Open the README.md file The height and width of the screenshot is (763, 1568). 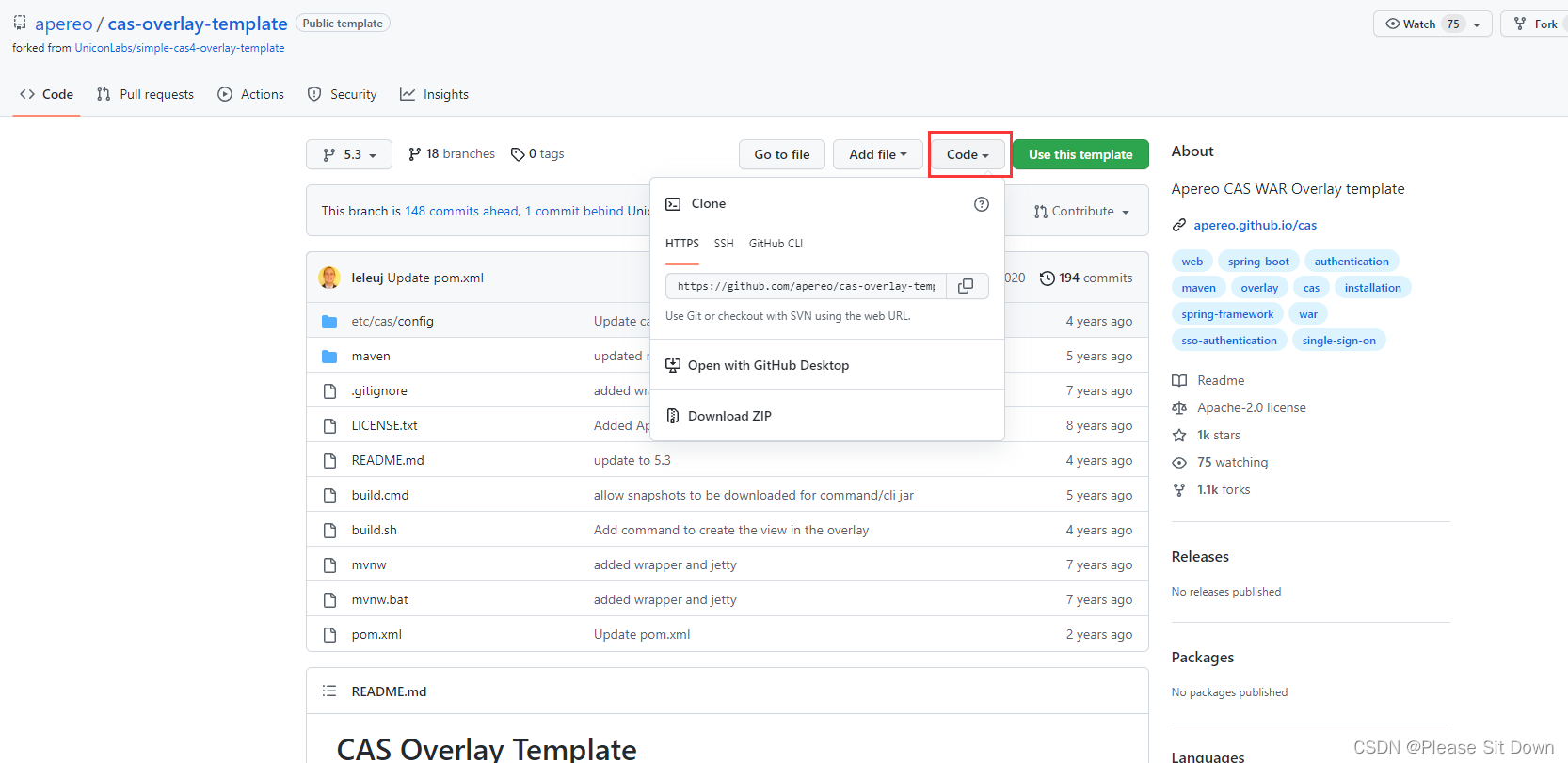(x=388, y=461)
